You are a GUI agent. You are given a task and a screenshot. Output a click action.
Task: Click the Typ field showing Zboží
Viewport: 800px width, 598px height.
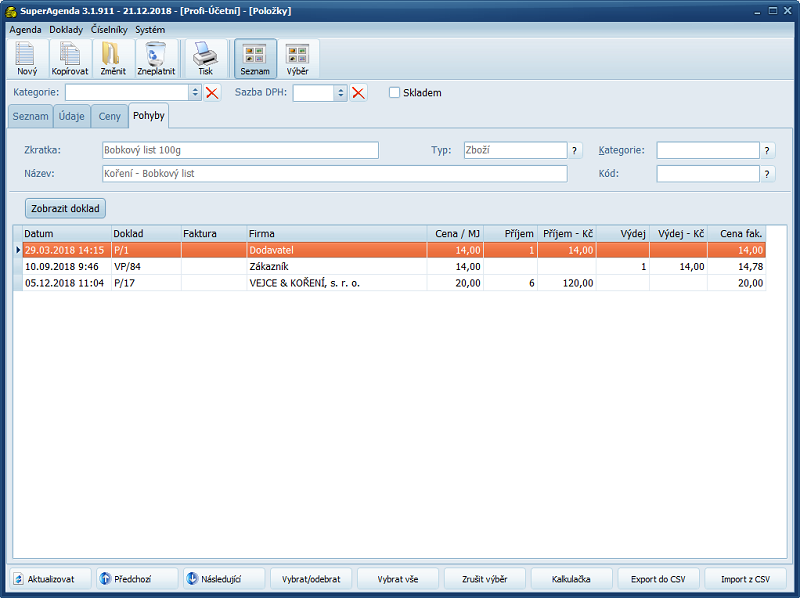coord(515,151)
